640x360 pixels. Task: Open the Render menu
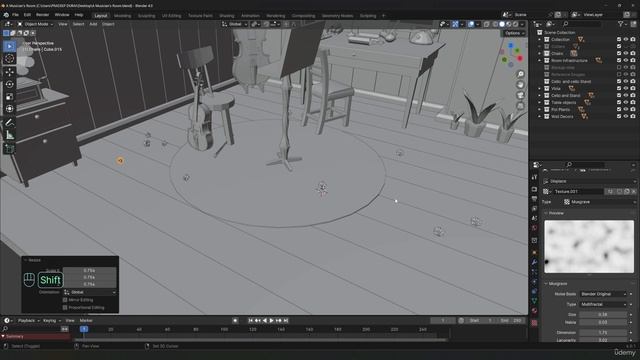(42, 15)
